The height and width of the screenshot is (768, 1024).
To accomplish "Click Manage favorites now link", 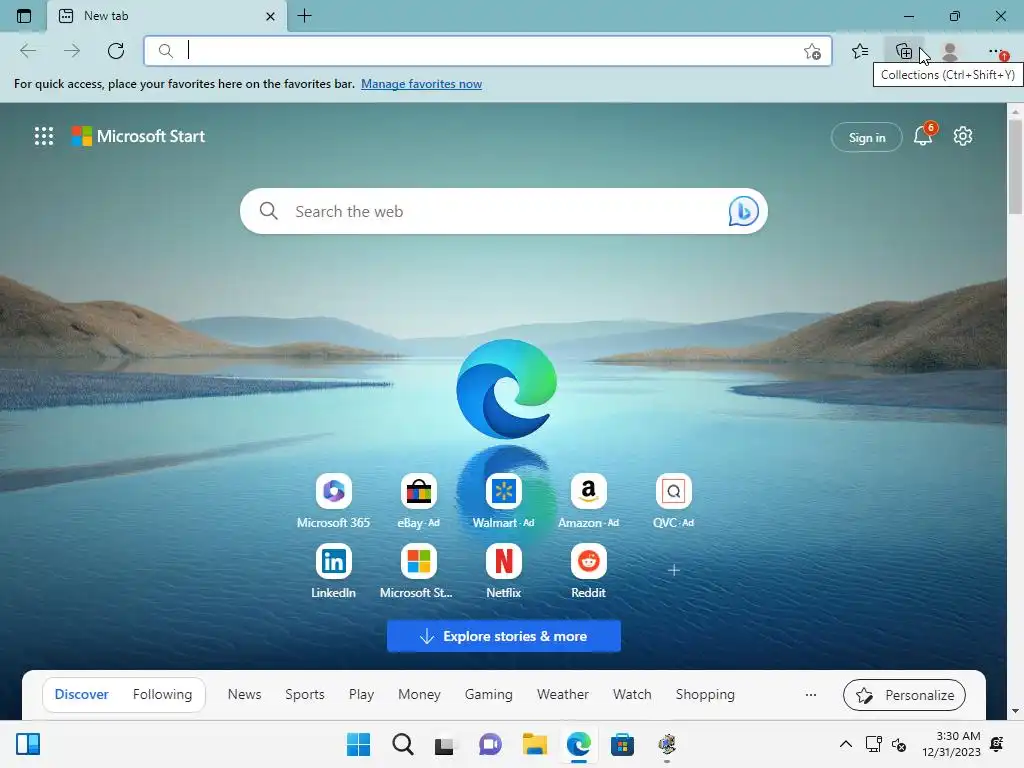I will click(x=421, y=84).
